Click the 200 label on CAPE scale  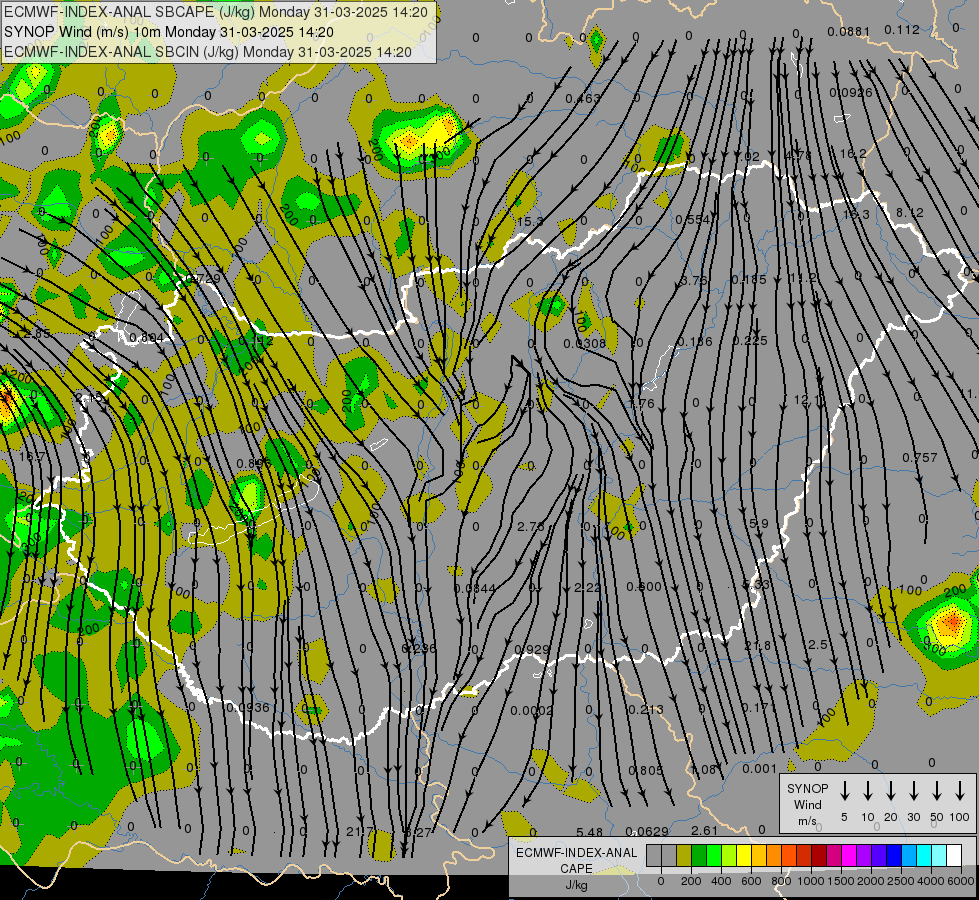click(x=691, y=881)
